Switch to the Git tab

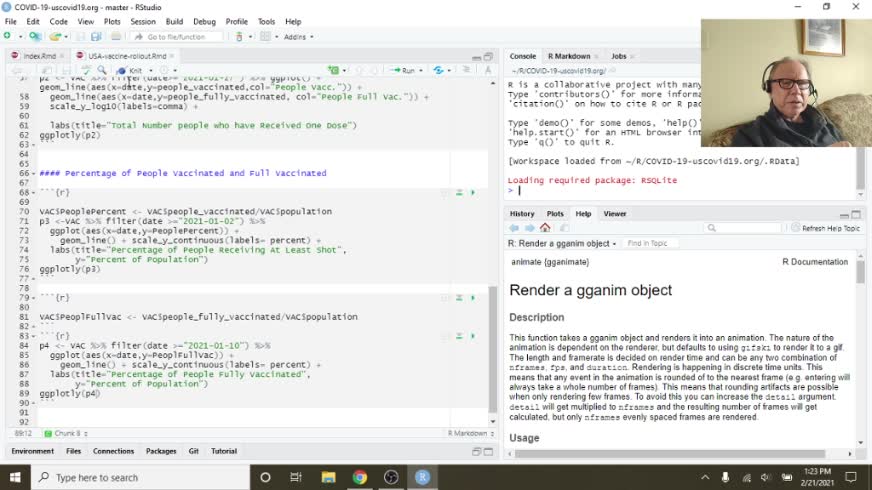194,451
